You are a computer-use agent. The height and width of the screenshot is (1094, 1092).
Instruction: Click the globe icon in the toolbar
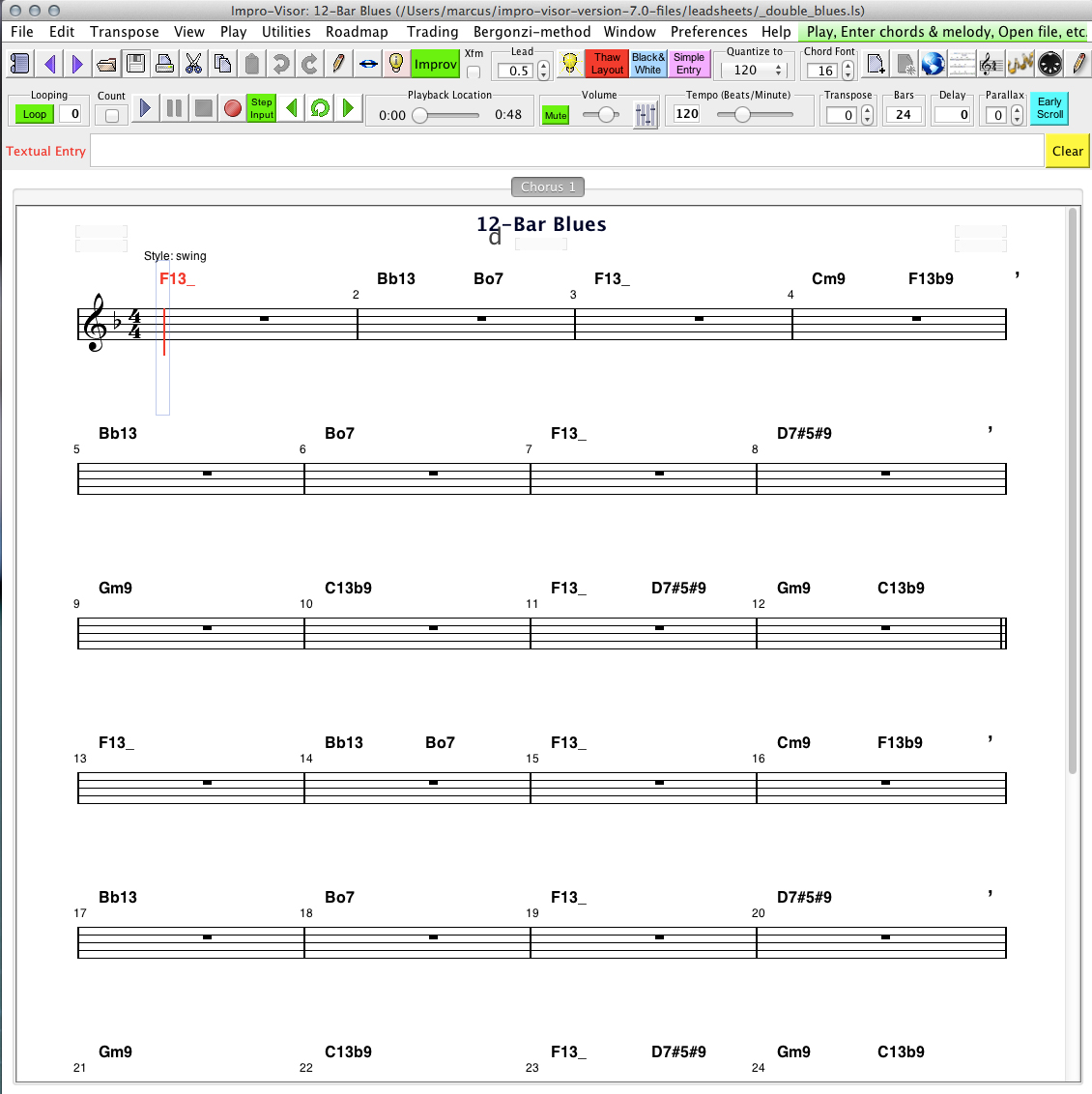click(932, 63)
